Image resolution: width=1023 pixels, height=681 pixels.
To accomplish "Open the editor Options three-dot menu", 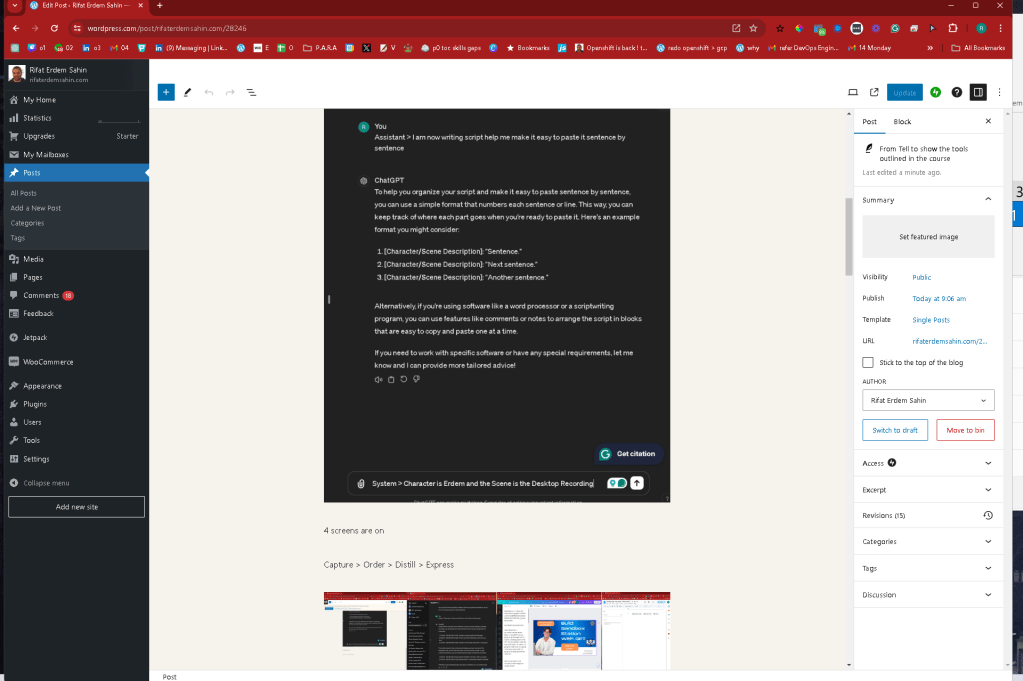I will [1000, 93].
